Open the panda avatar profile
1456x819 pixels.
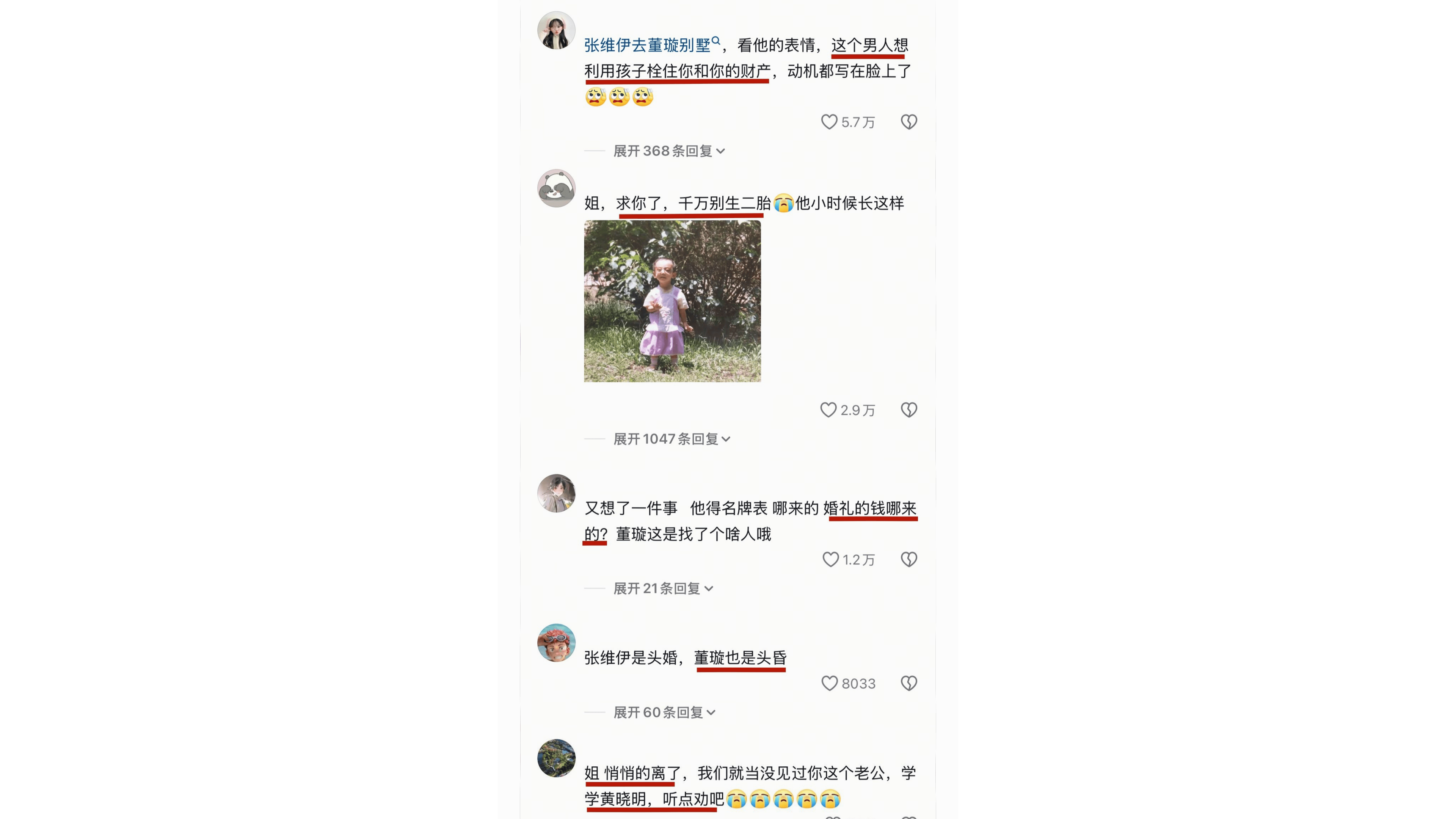[x=556, y=188]
